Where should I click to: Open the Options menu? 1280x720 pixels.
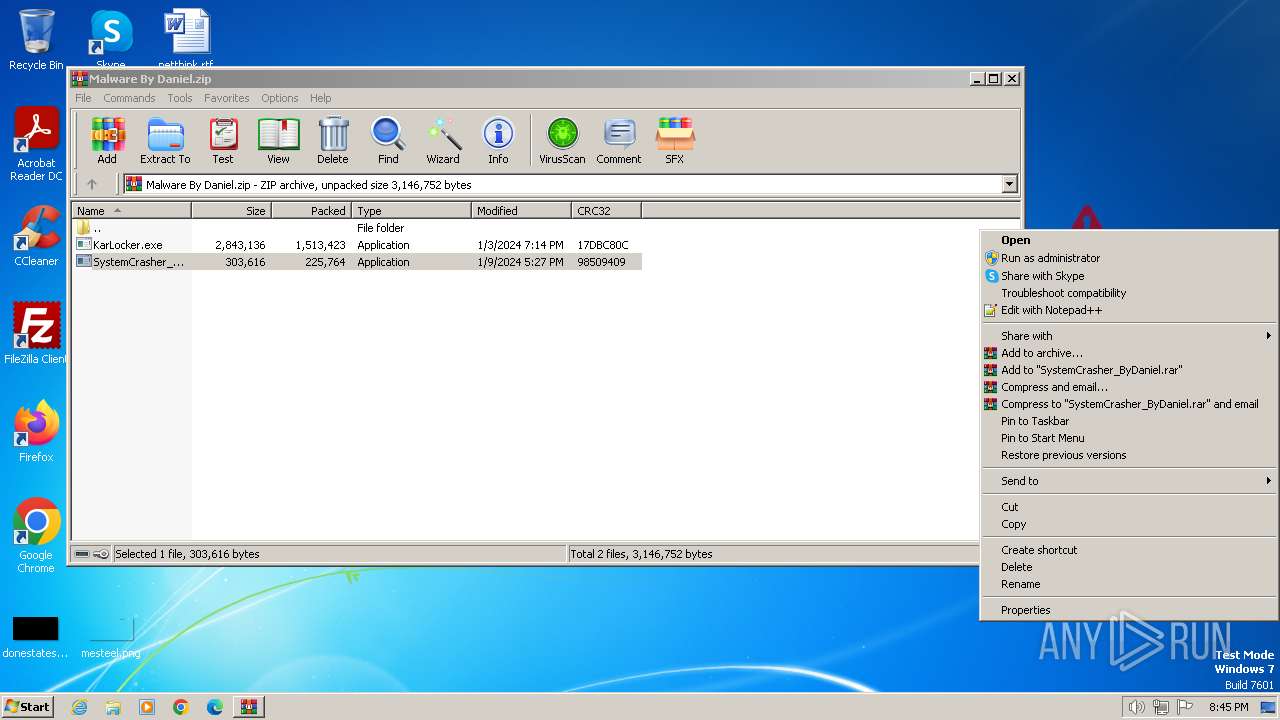280,98
